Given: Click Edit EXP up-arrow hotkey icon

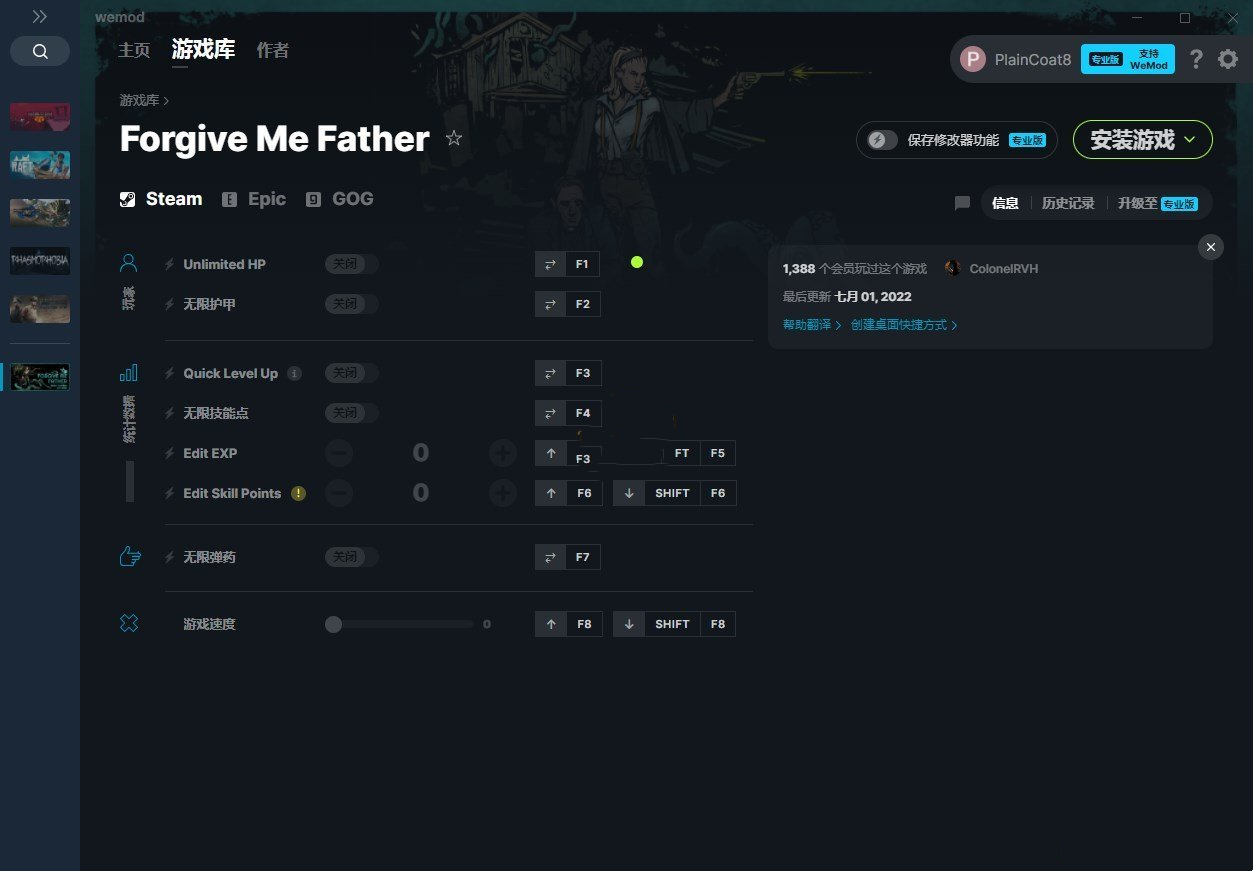Looking at the screenshot, I should [x=551, y=453].
